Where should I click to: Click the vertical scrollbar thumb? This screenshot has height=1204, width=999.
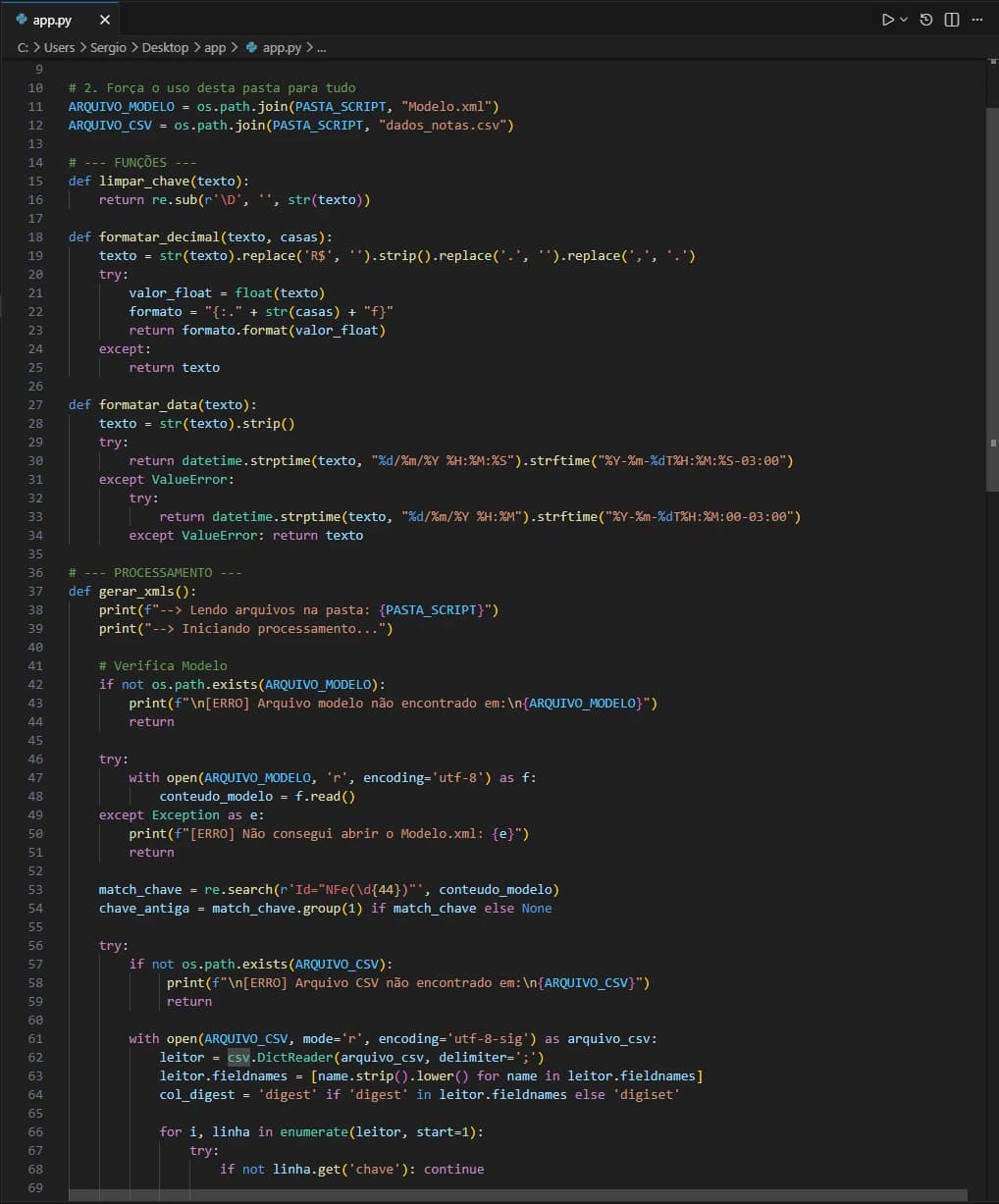[991, 299]
